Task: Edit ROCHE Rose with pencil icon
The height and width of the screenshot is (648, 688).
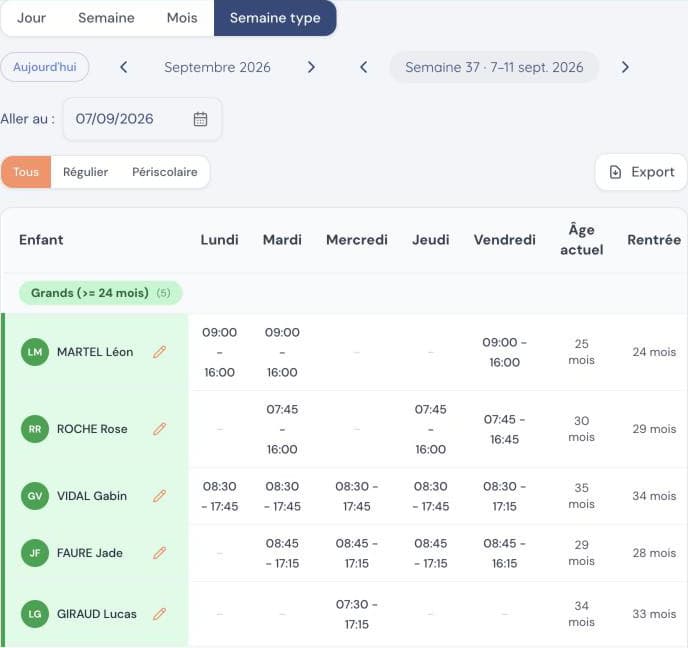Action: click(160, 429)
